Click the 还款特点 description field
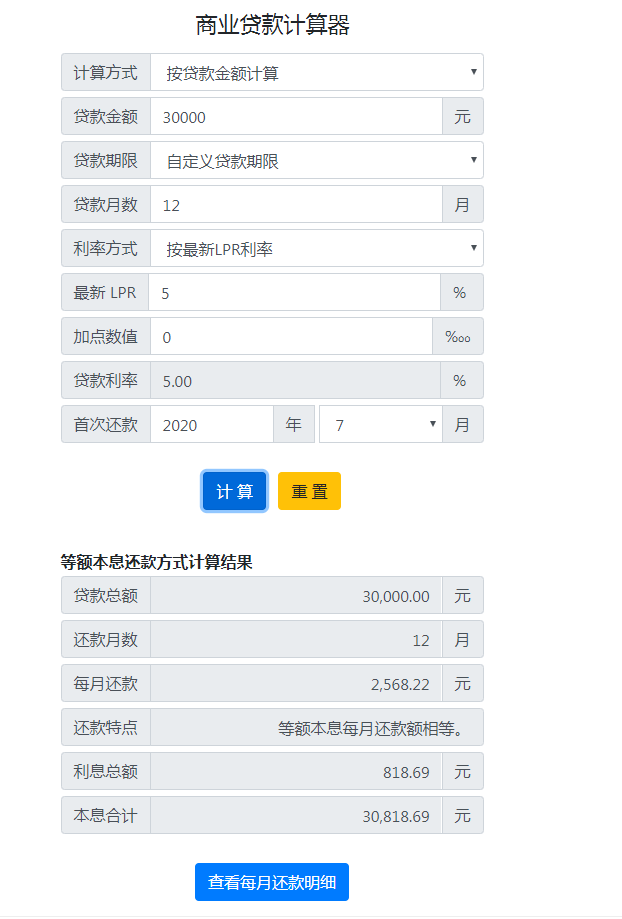This screenshot has width=622, height=919. pos(316,728)
